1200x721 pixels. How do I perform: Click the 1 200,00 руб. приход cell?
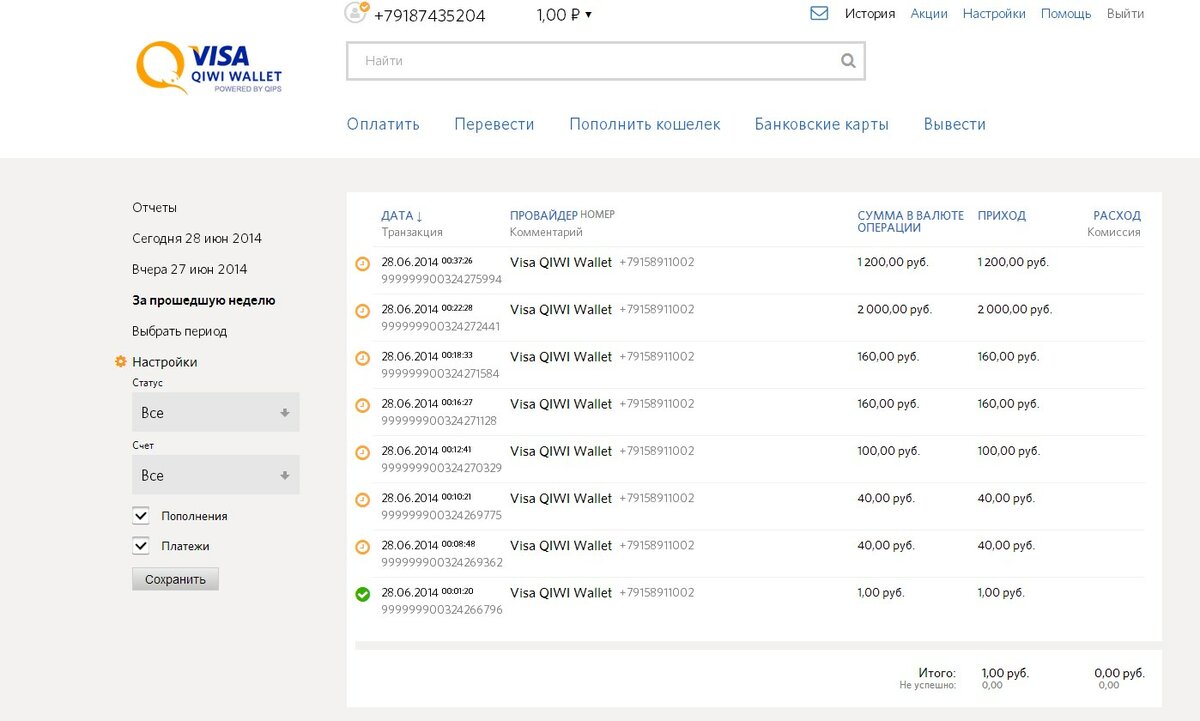point(1013,262)
